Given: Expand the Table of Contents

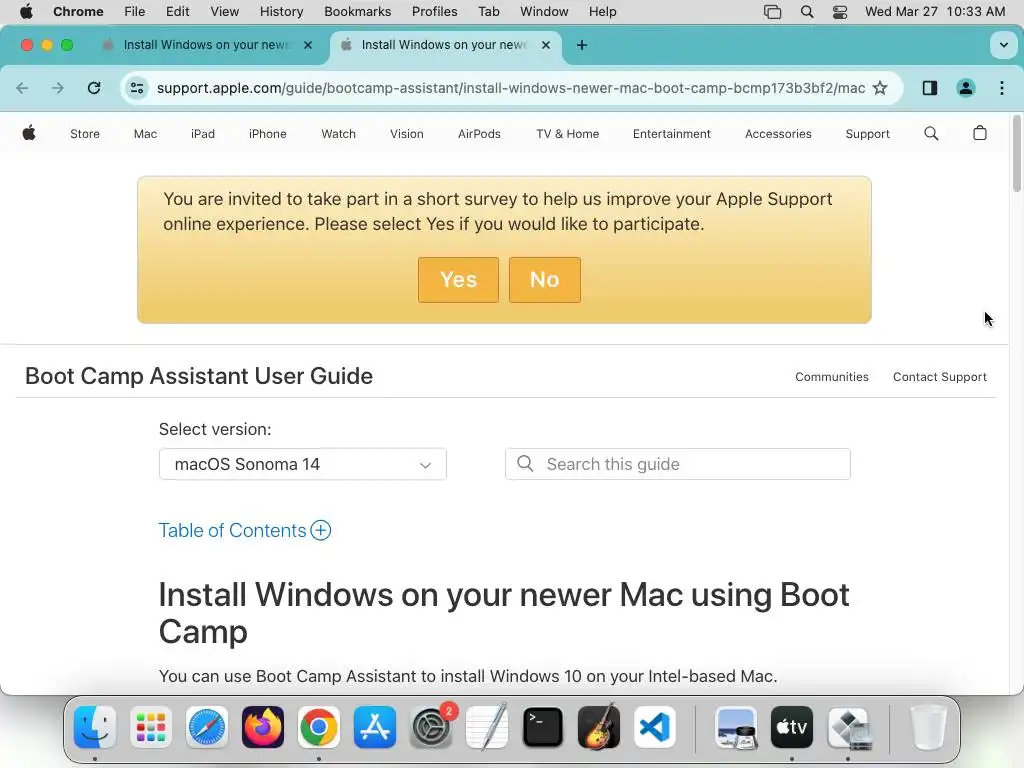Looking at the screenshot, I should 245,530.
